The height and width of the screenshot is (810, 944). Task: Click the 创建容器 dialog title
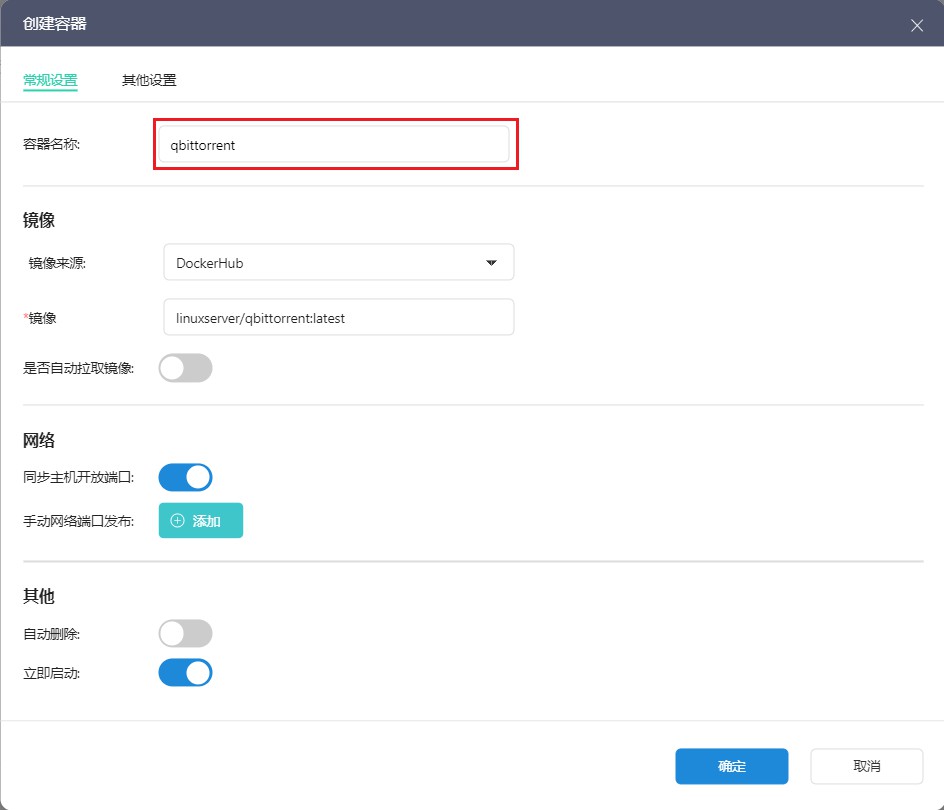(55, 23)
